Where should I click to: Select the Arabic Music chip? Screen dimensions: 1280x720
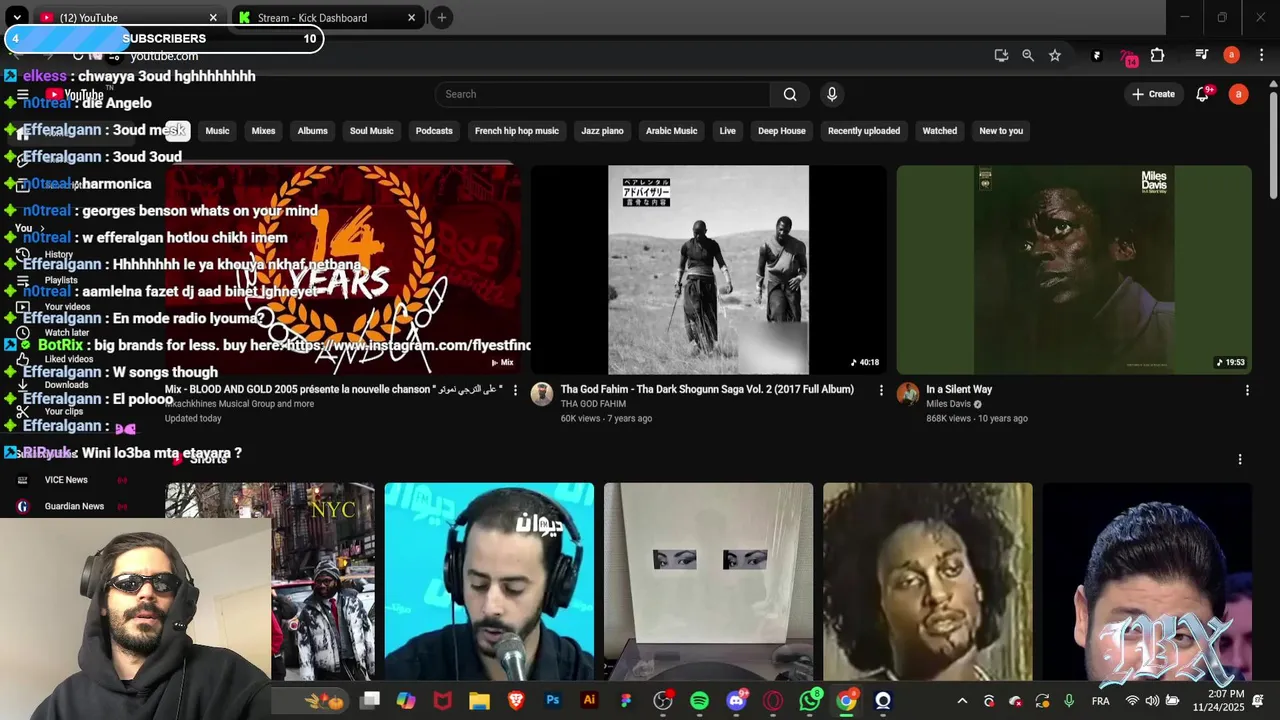click(x=671, y=131)
